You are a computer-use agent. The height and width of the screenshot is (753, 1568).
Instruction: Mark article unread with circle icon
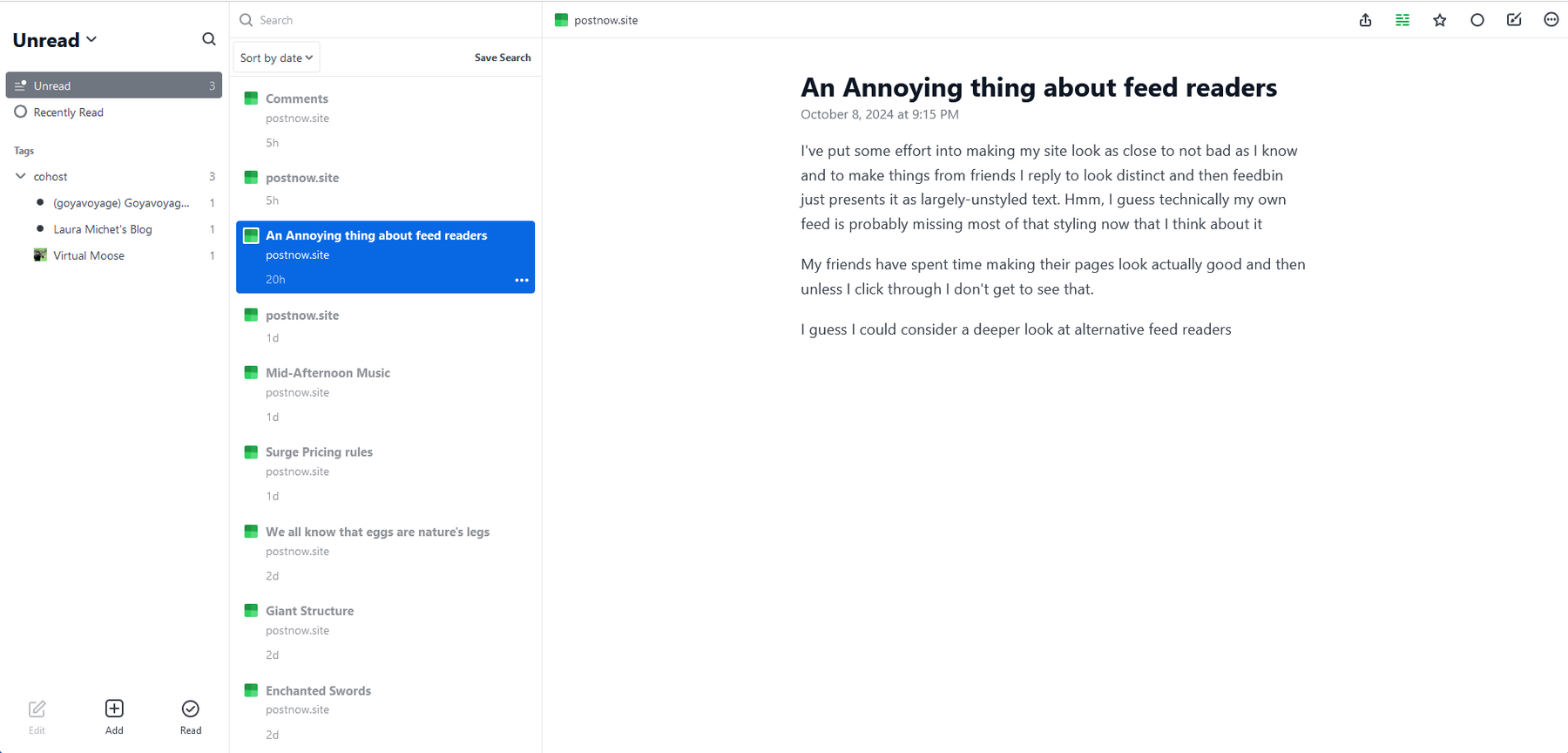pos(1477,20)
